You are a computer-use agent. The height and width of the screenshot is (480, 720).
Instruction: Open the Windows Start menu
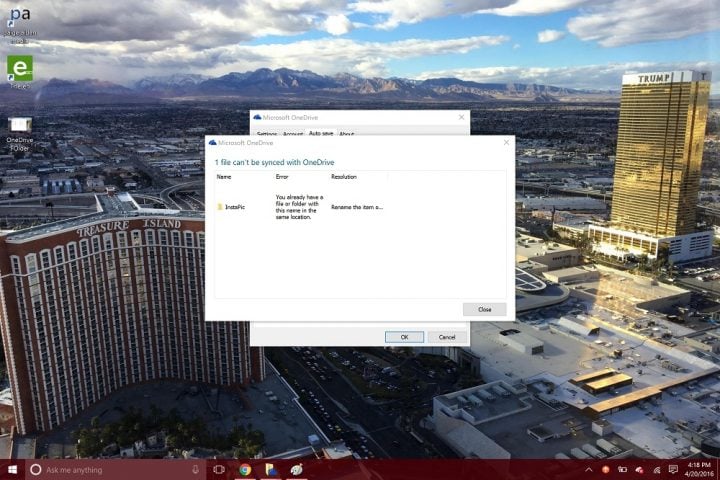[x=12, y=469]
